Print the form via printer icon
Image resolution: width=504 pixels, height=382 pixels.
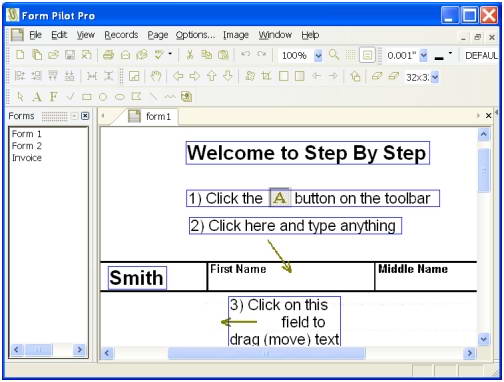point(108,55)
